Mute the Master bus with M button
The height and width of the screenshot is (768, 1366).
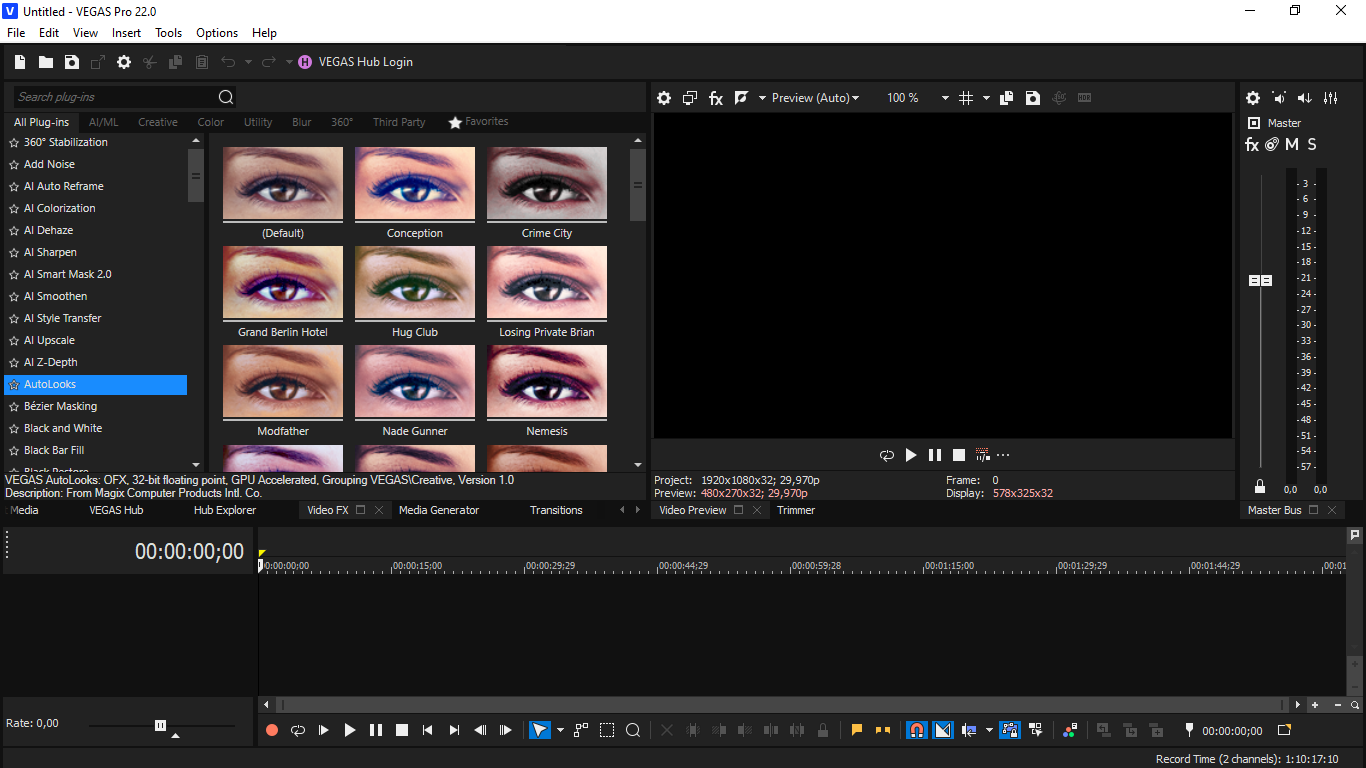pyautogui.click(x=1292, y=145)
